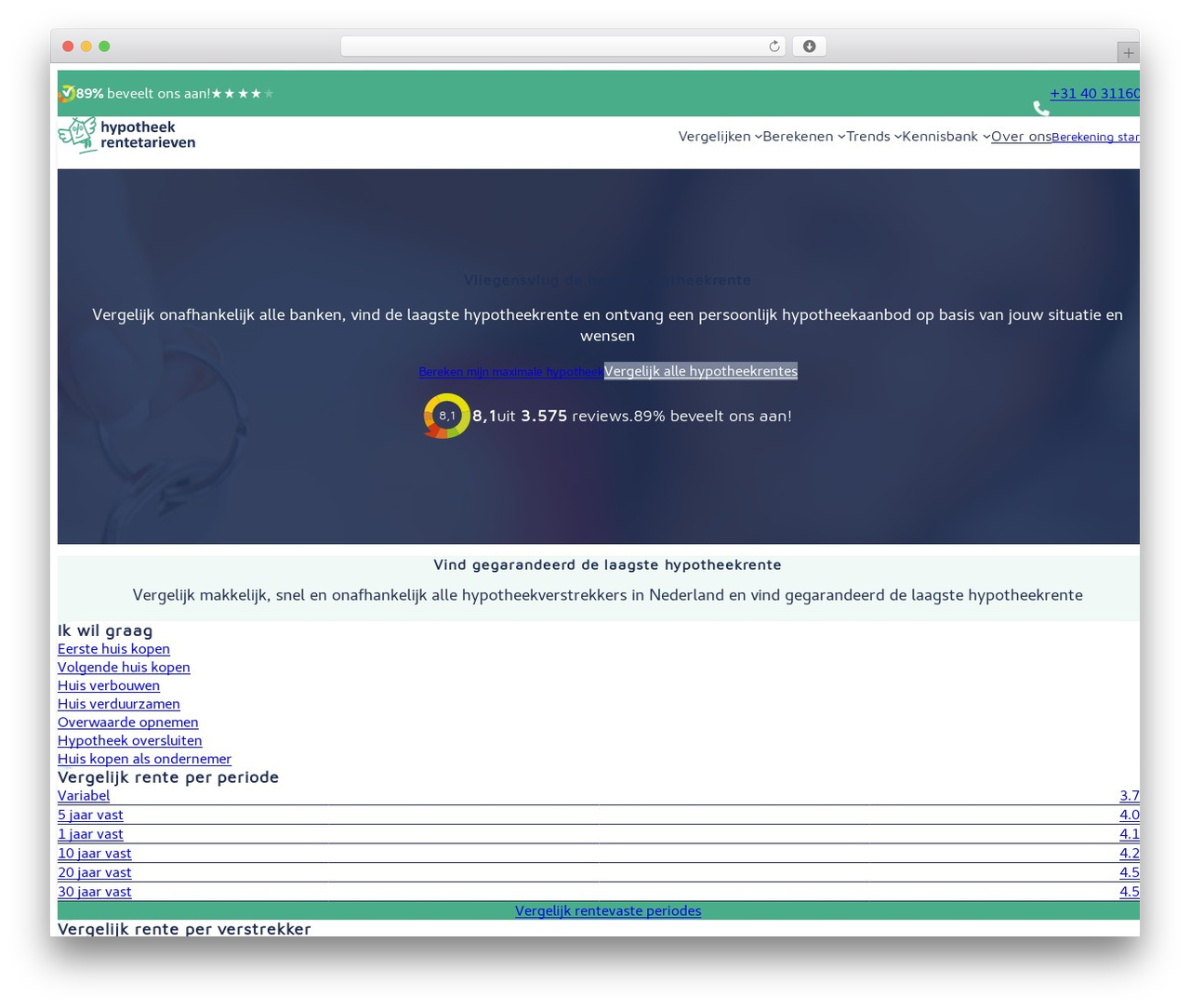The width and height of the screenshot is (1190, 1008).
Task: Click the hypotheek rentetarieven logo
Action: pos(126,135)
